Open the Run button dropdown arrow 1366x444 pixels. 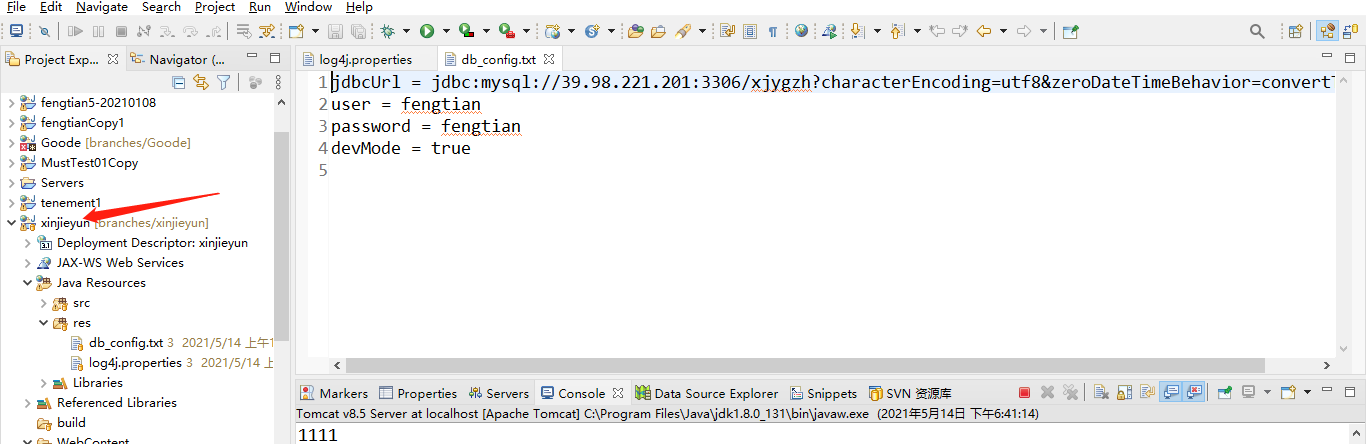pos(445,31)
